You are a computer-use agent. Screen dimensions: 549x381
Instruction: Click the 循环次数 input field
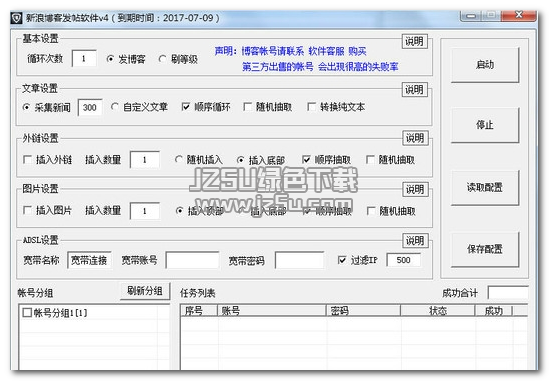pyautogui.click(x=84, y=58)
